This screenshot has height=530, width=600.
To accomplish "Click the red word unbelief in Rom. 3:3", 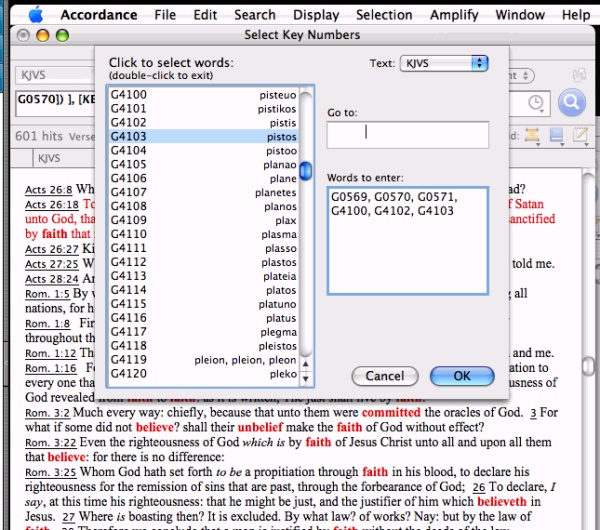I will point(260,427).
